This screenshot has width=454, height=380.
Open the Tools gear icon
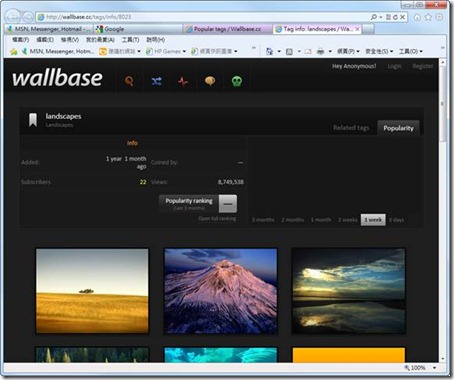(439, 17)
